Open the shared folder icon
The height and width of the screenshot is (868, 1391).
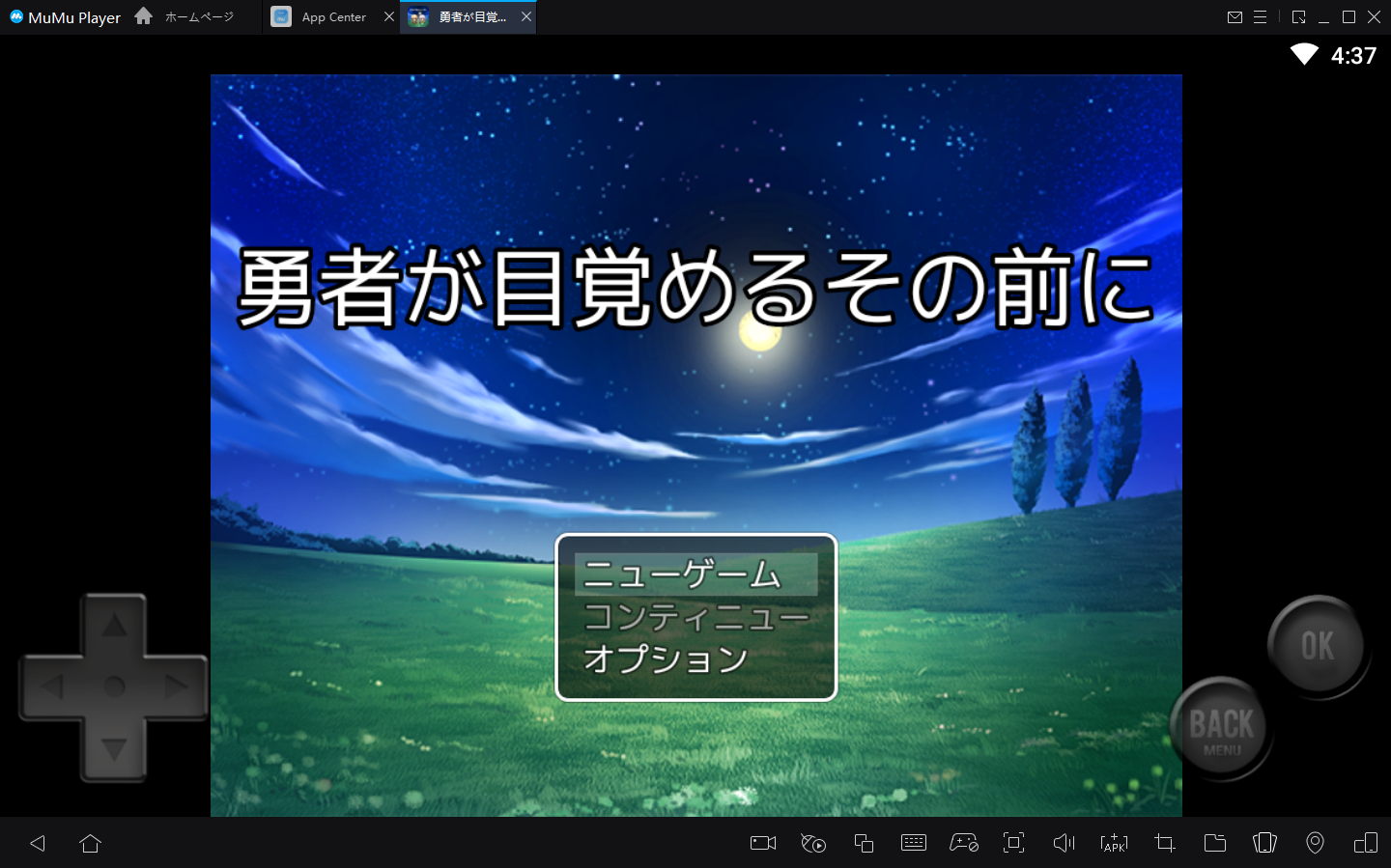[x=1215, y=843]
